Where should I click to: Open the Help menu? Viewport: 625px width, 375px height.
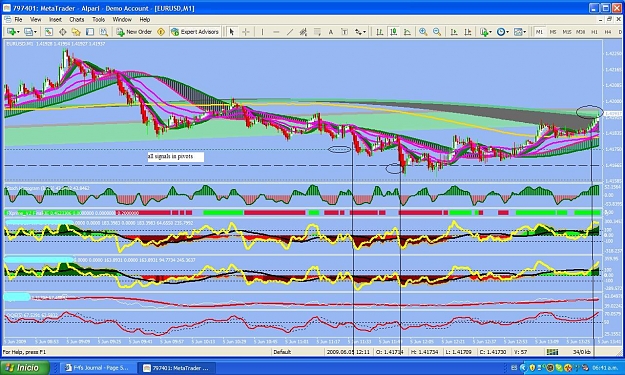click(x=145, y=19)
